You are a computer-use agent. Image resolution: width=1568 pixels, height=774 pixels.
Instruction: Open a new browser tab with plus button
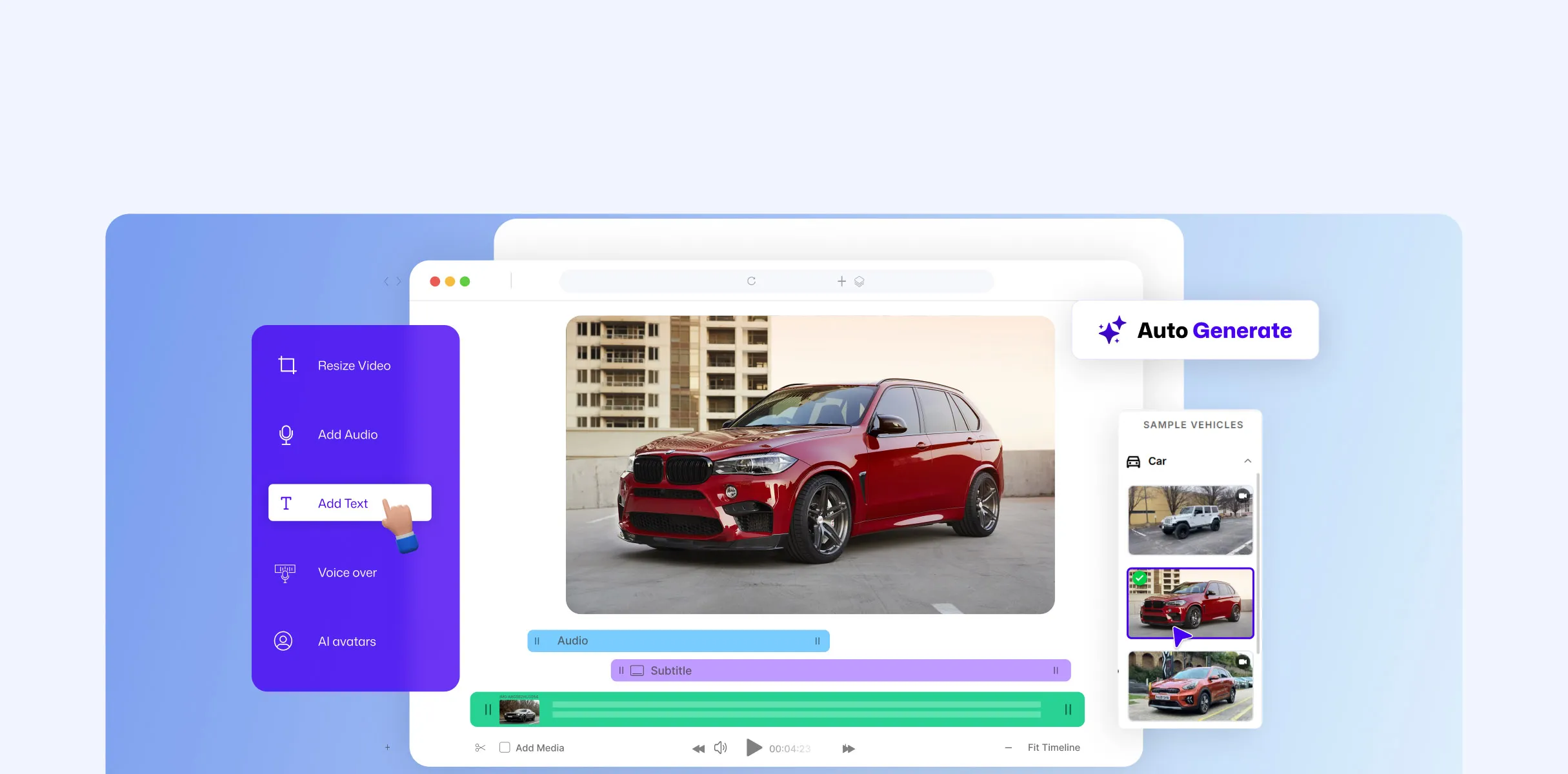coord(841,281)
